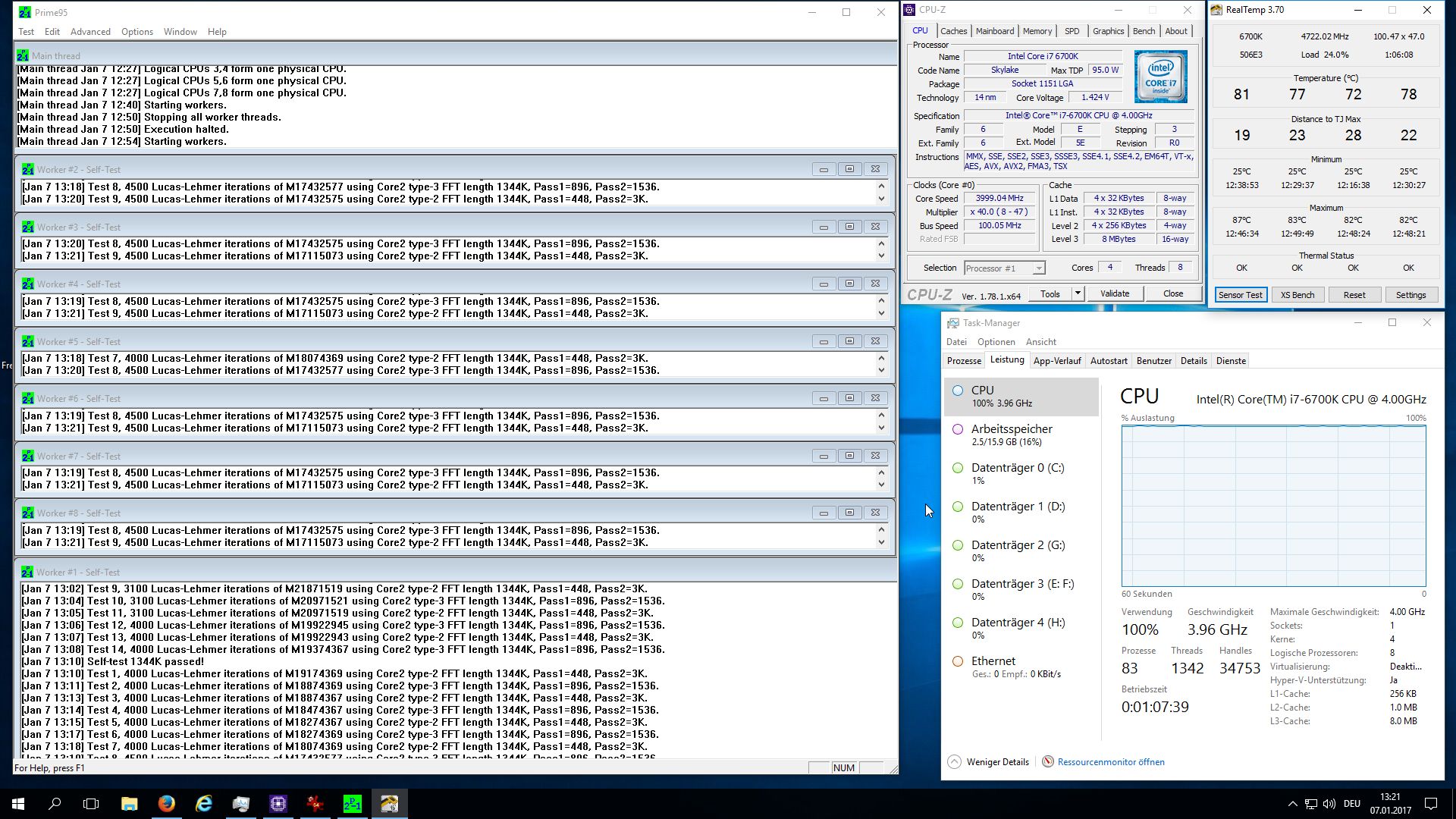1456x819 pixels.
Task: Switch to the CPU-Z Memory tab
Action: tap(1037, 31)
